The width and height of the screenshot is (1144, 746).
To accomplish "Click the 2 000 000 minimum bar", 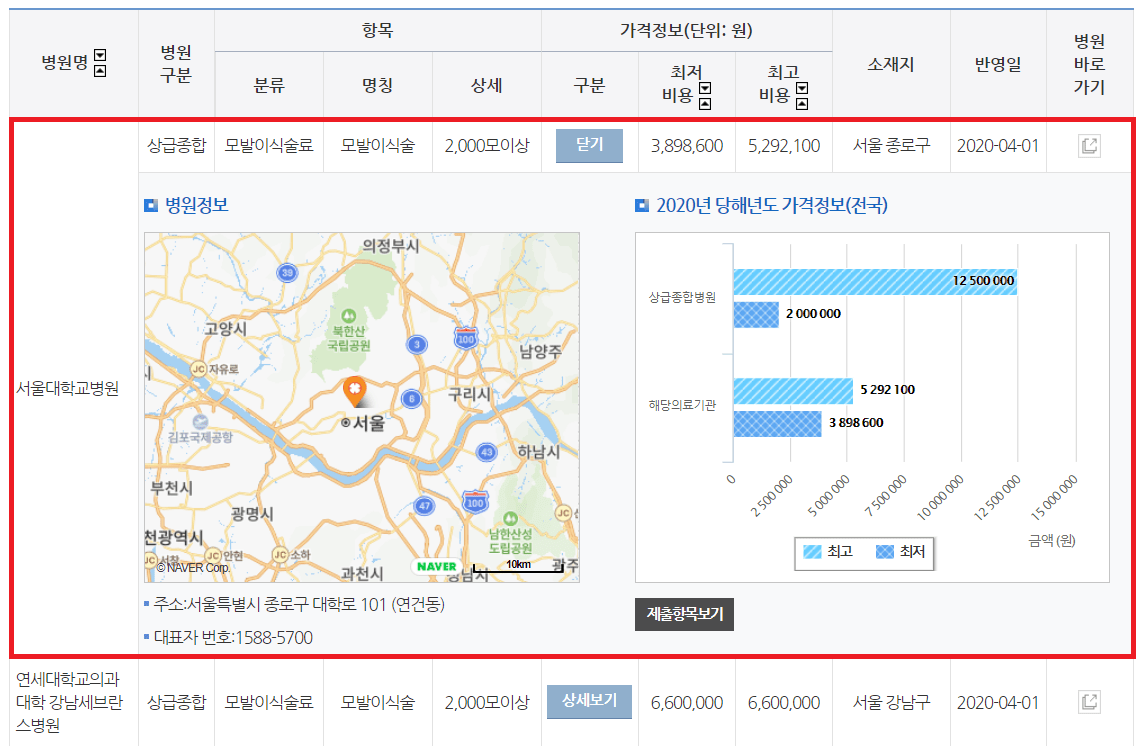I will click(756, 315).
